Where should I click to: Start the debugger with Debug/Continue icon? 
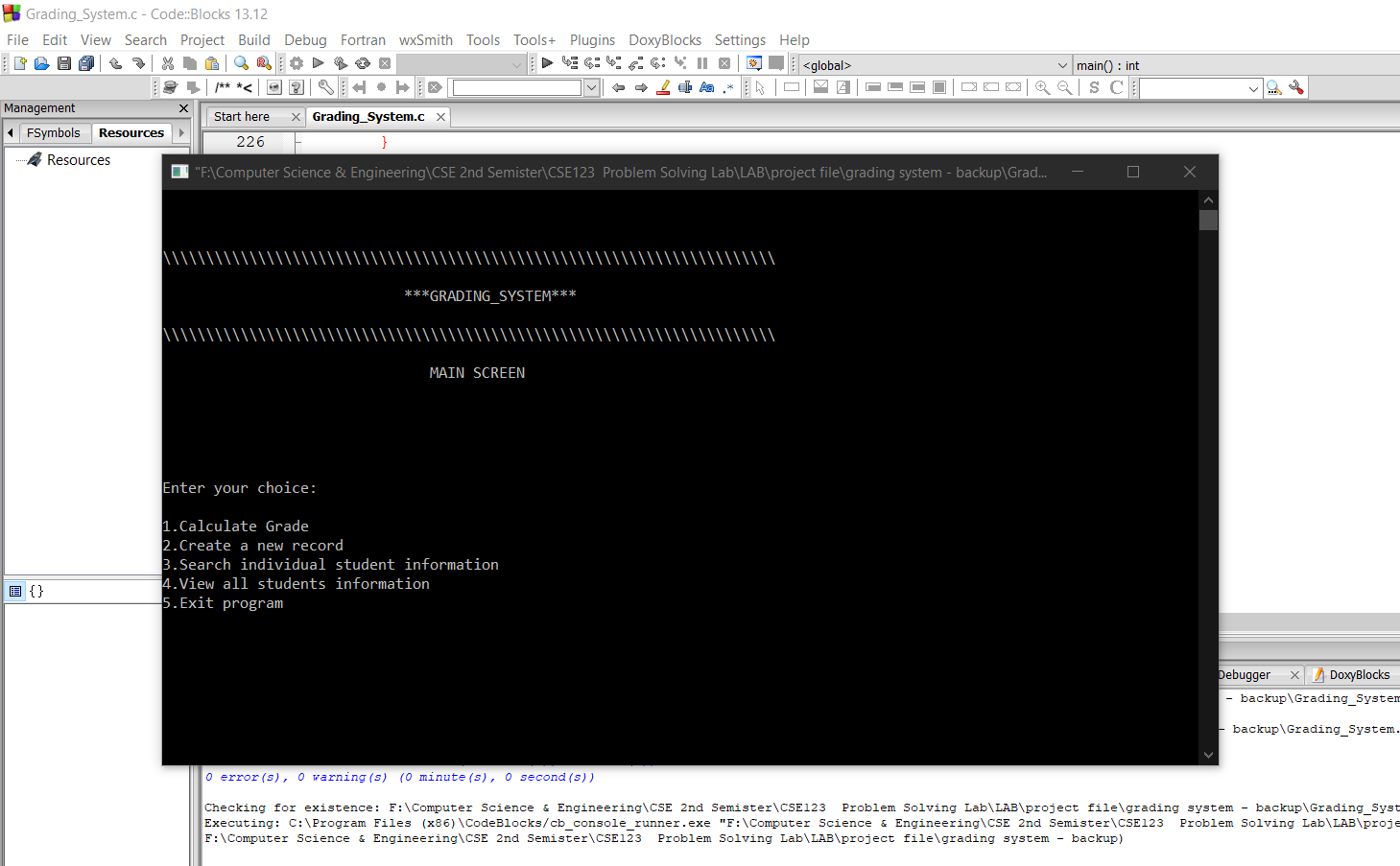click(547, 63)
